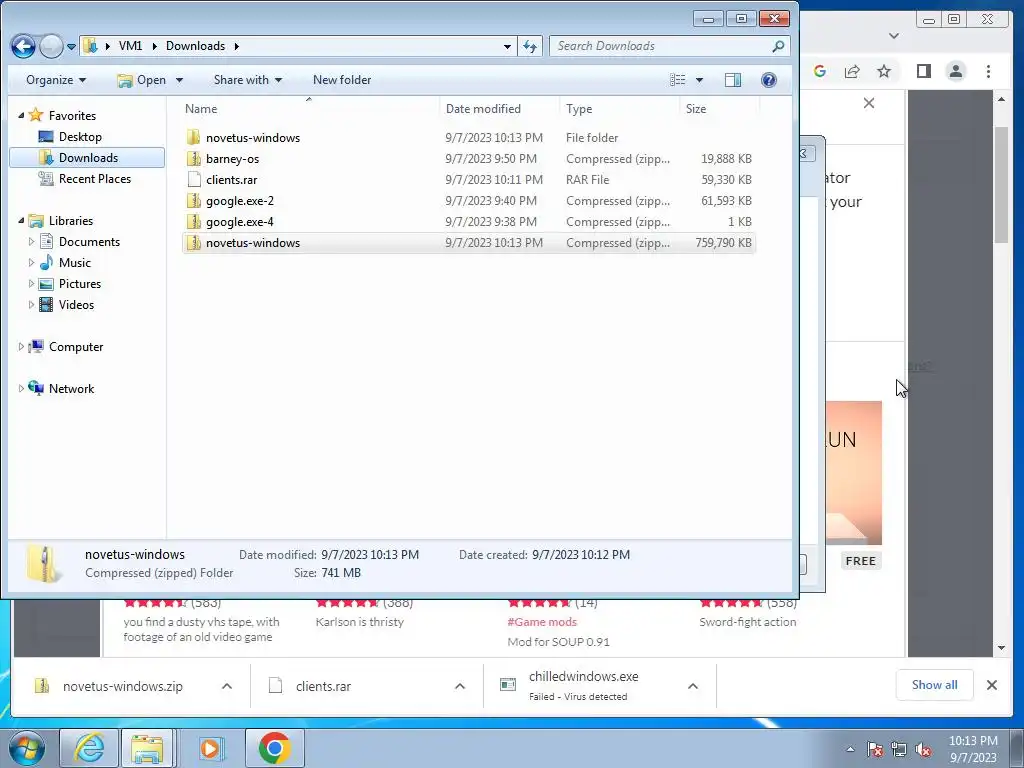Go back with the Explorer Back arrow

click(x=24, y=46)
